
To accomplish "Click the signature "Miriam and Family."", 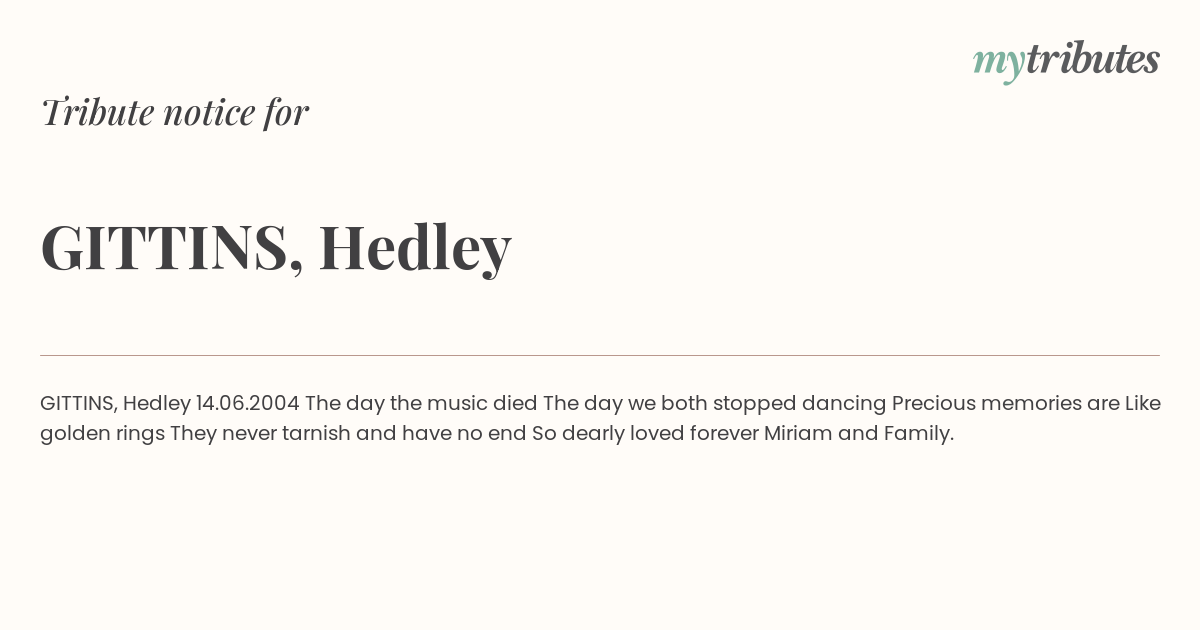I will tap(859, 434).
